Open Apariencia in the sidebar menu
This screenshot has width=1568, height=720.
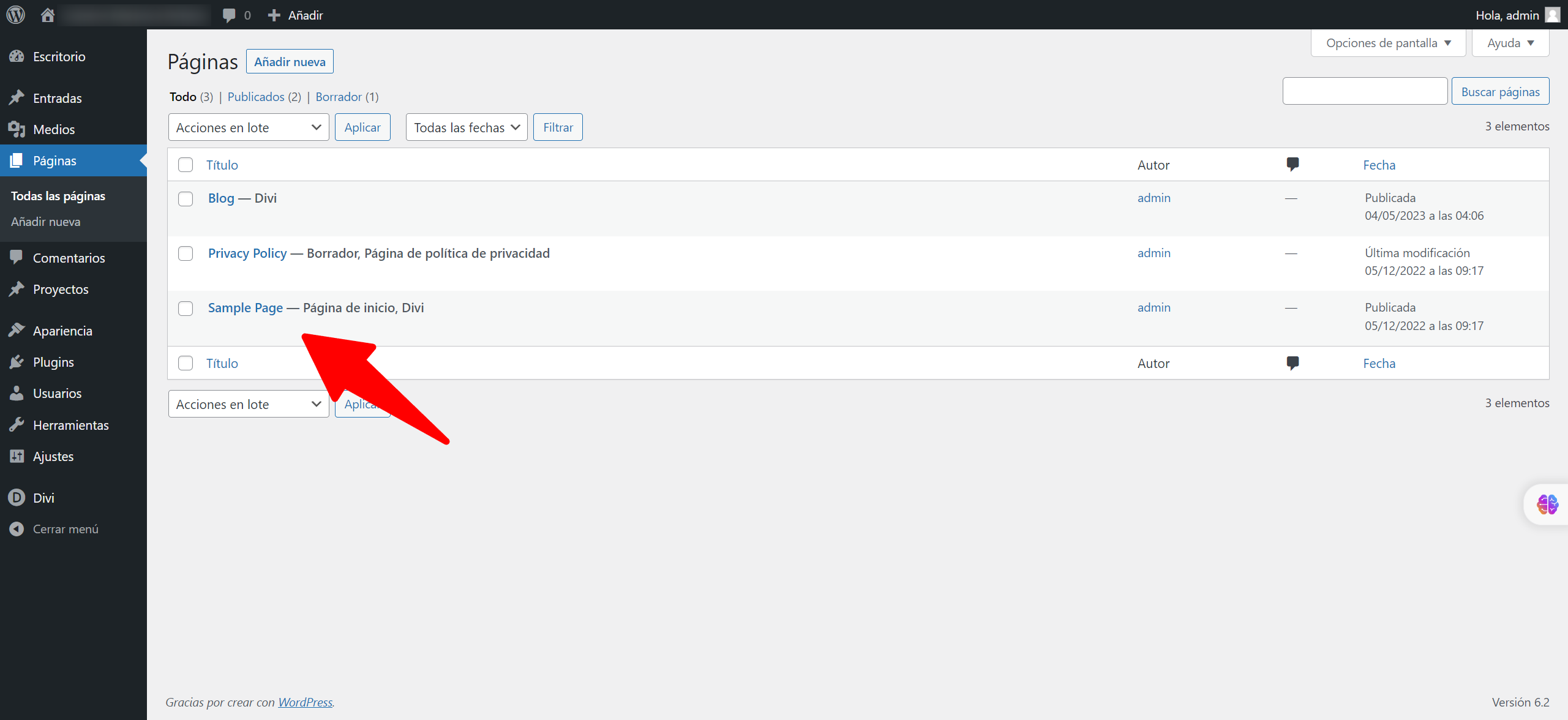(x=62, y=331)
